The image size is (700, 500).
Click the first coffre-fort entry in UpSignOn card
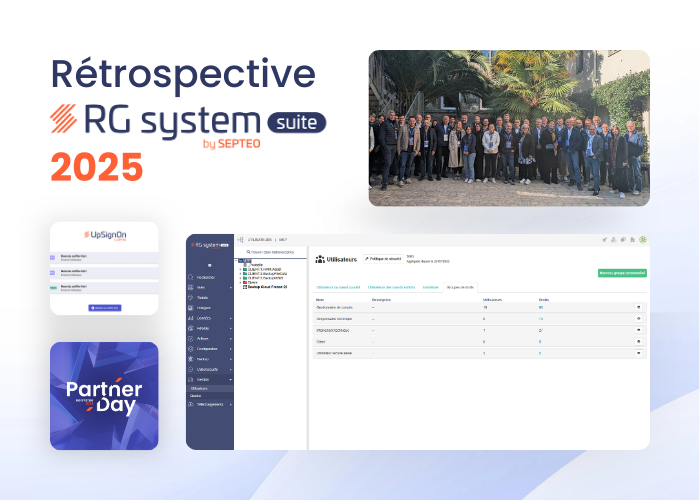pos(104,258)
